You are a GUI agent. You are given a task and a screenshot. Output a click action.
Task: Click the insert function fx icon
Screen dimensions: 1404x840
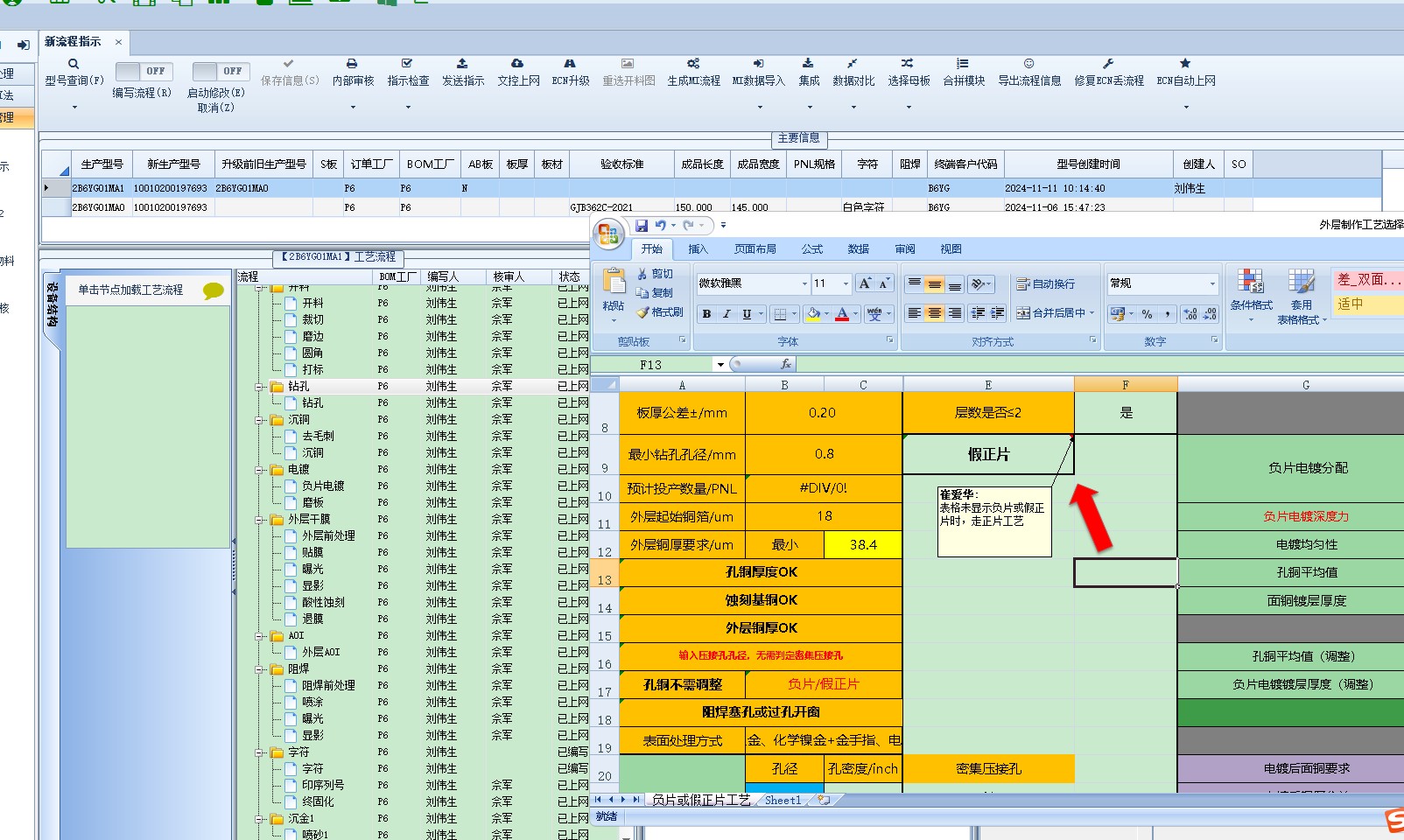click(786, 364)
